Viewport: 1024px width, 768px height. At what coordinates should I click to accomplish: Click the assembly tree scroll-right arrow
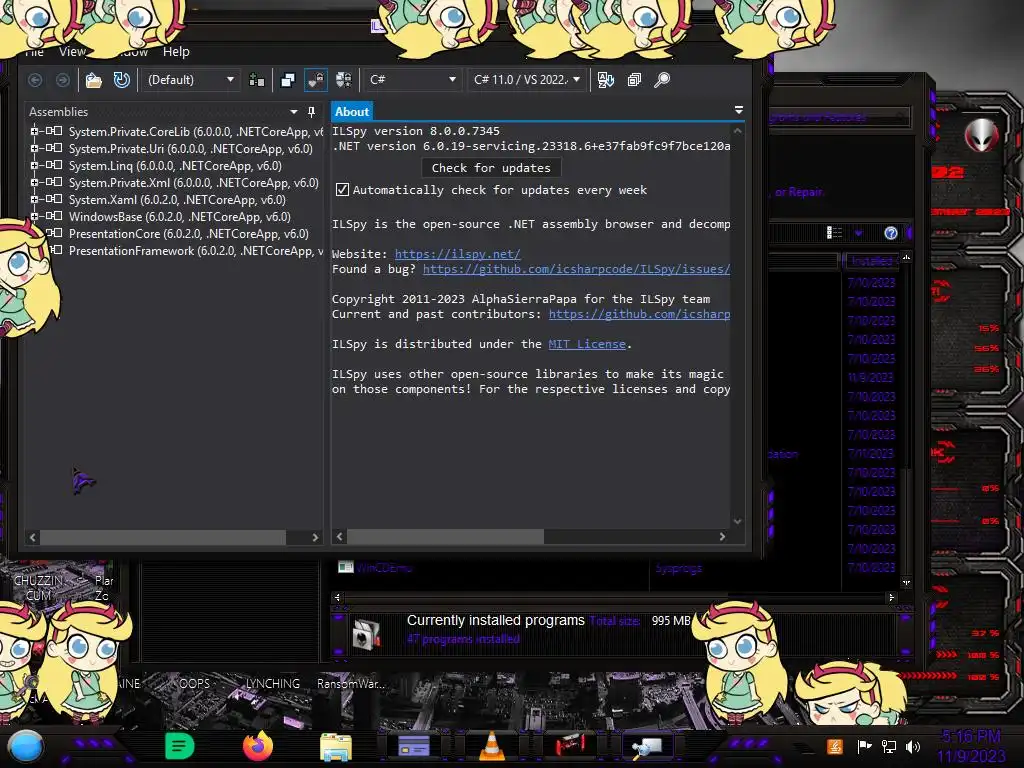point(315,537)
